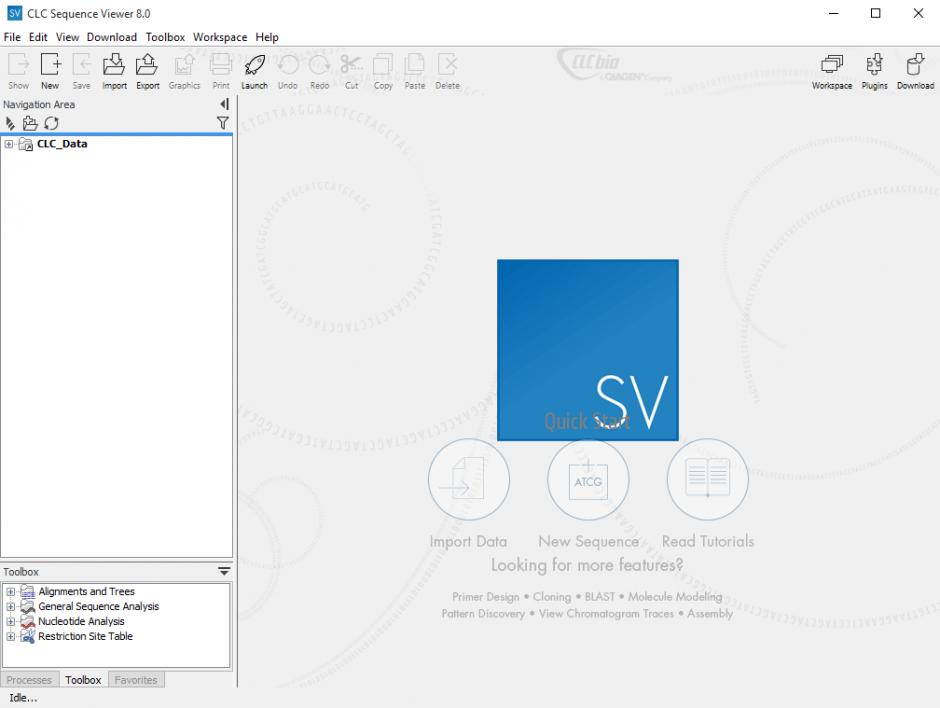
Task: Click the Primer Design link
Action: tap(486, 597)
